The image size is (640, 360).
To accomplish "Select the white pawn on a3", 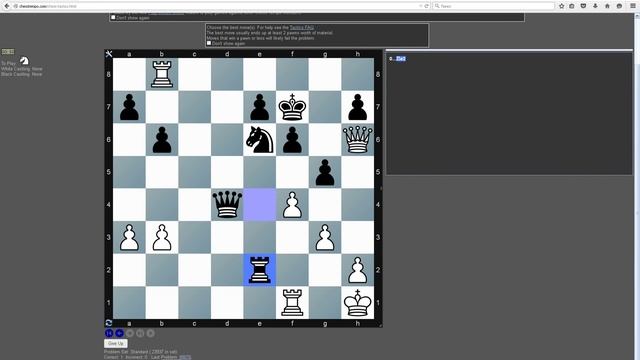I will [129, 238].
